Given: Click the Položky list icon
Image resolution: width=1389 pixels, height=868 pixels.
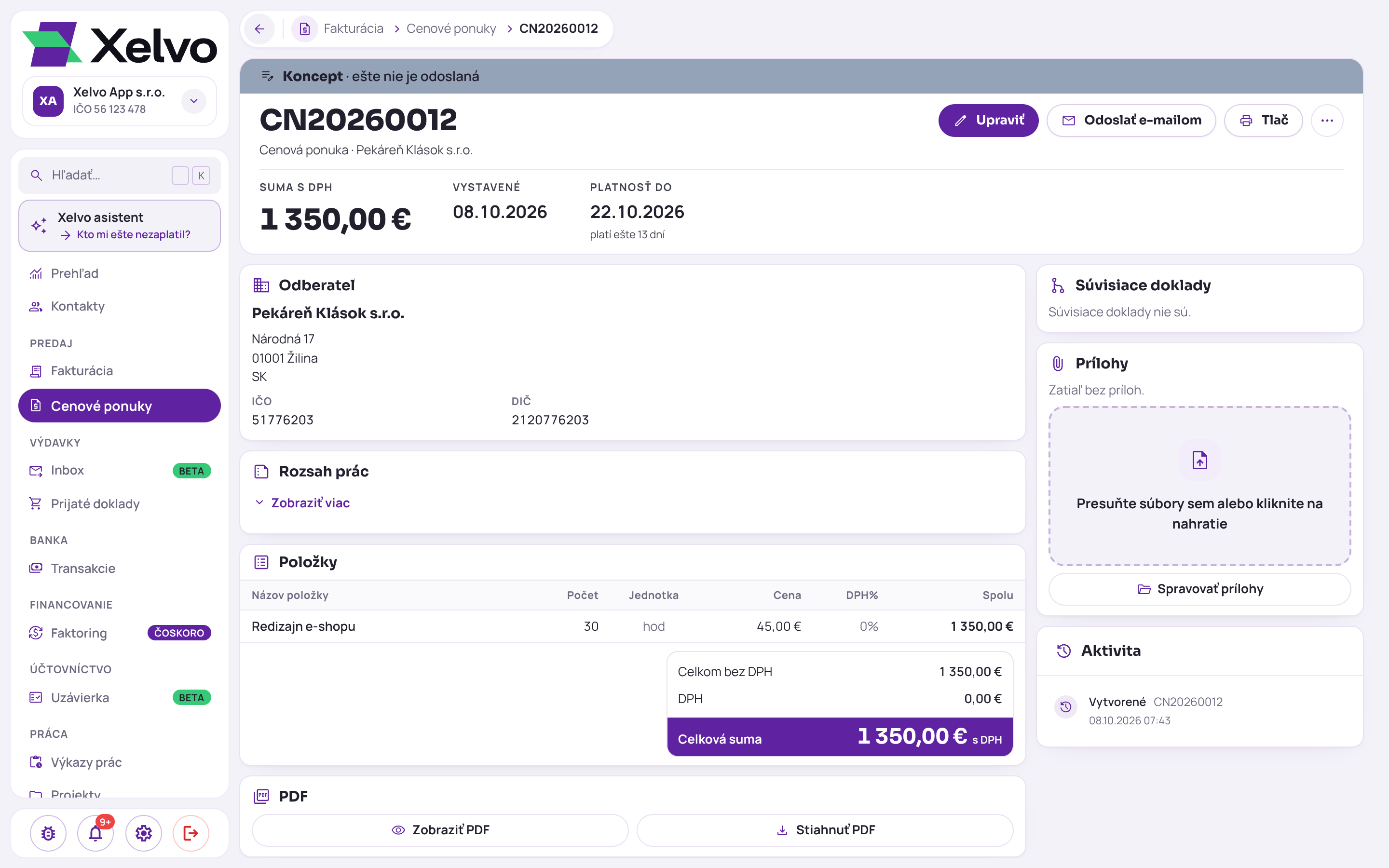Looking at the screenshot, I should point(261,562).
